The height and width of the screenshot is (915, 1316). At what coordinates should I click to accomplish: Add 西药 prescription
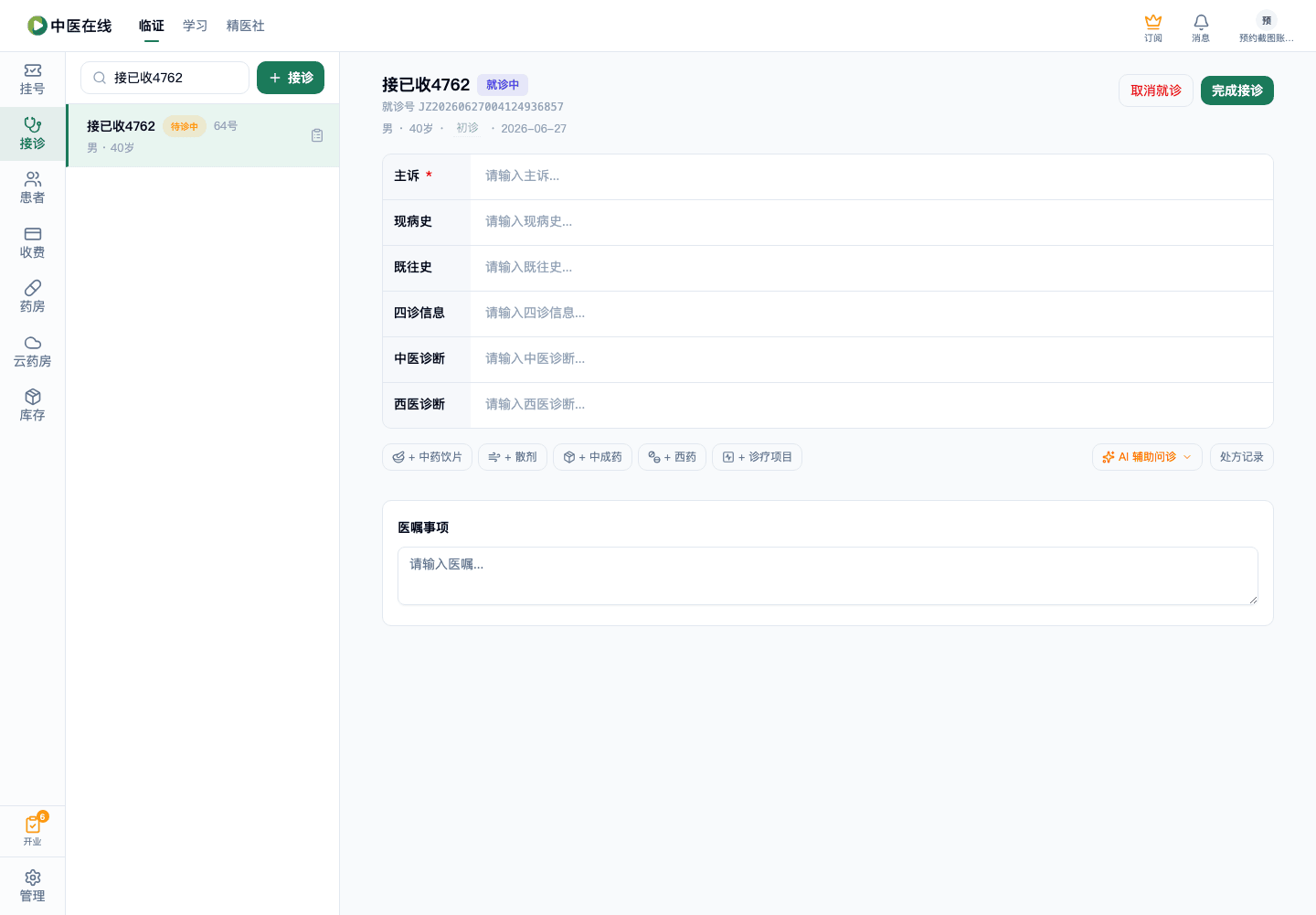(672, 457)
